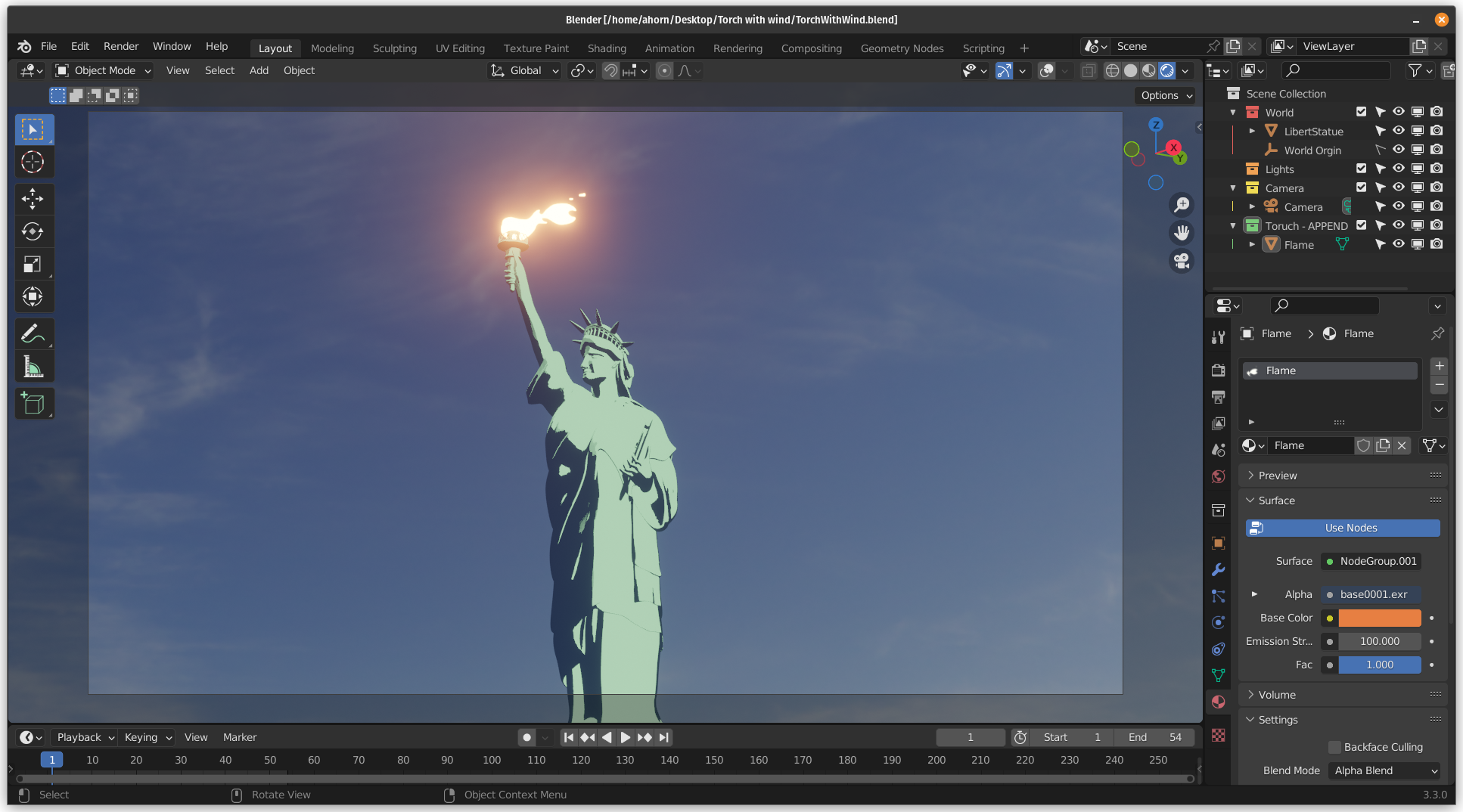Open the Render menu
1463x812 pixels.
[120, 45]
